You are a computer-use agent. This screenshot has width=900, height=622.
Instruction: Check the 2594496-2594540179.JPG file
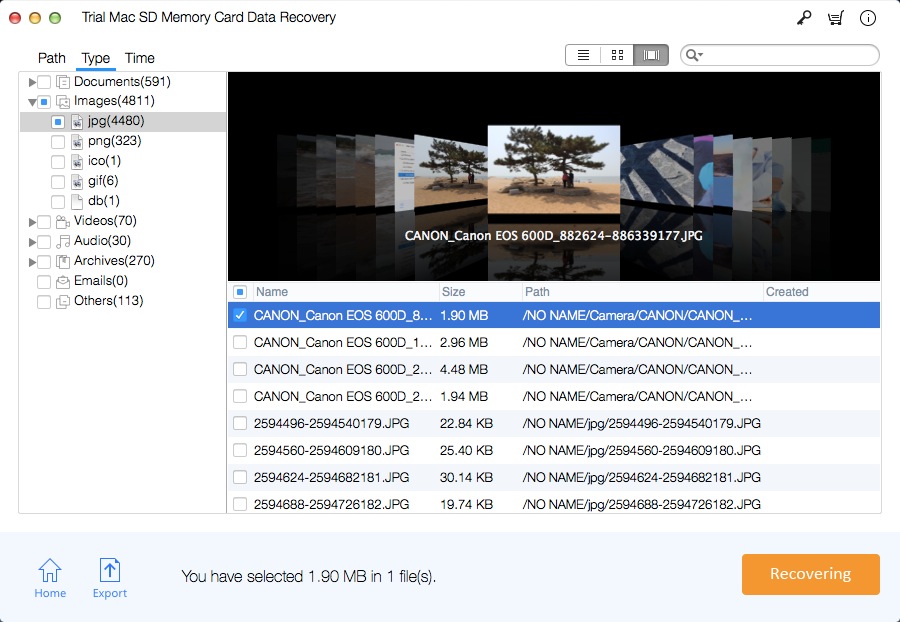click(x=239, y=423)
